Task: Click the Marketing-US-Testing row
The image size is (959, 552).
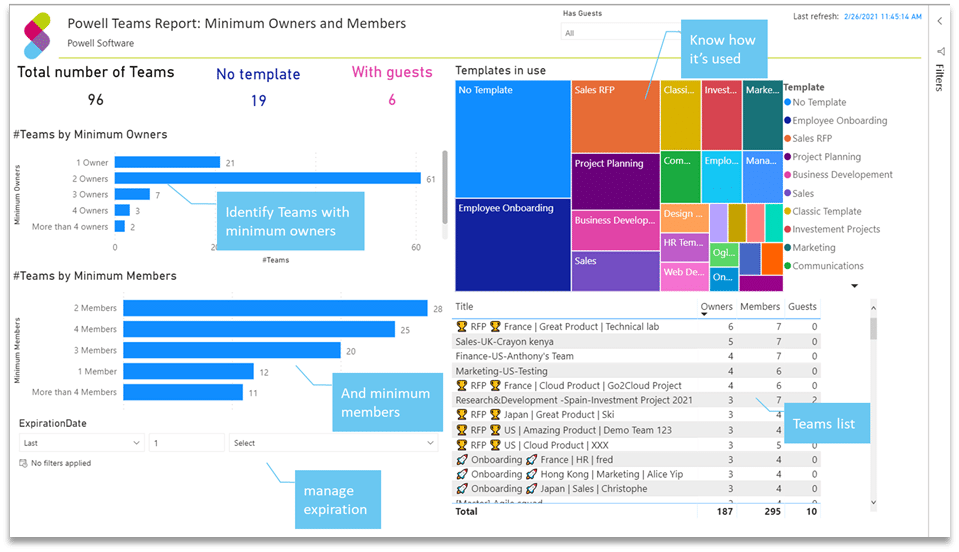Action: 636,371
